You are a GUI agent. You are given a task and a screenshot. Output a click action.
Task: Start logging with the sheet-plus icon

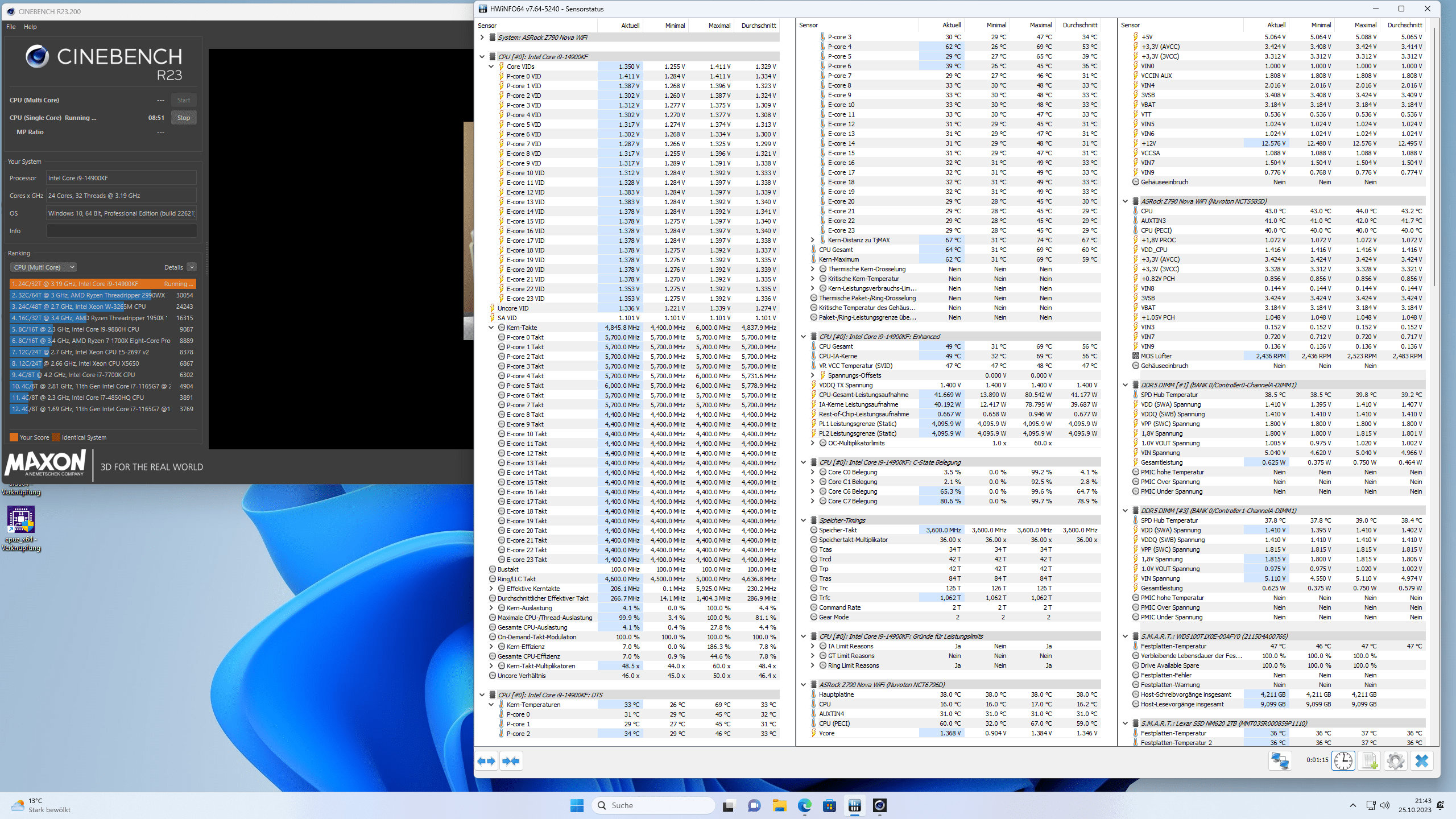coord(1370,761)
